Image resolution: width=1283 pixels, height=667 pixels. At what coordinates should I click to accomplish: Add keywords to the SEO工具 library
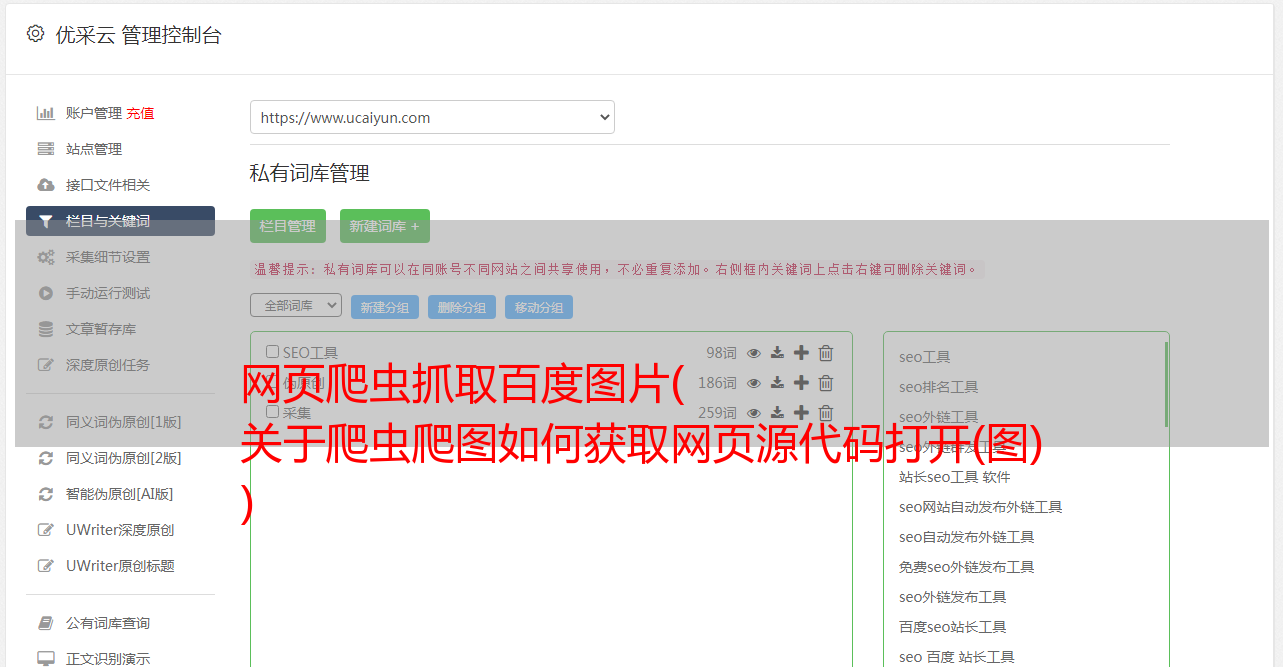click(801, 353)
